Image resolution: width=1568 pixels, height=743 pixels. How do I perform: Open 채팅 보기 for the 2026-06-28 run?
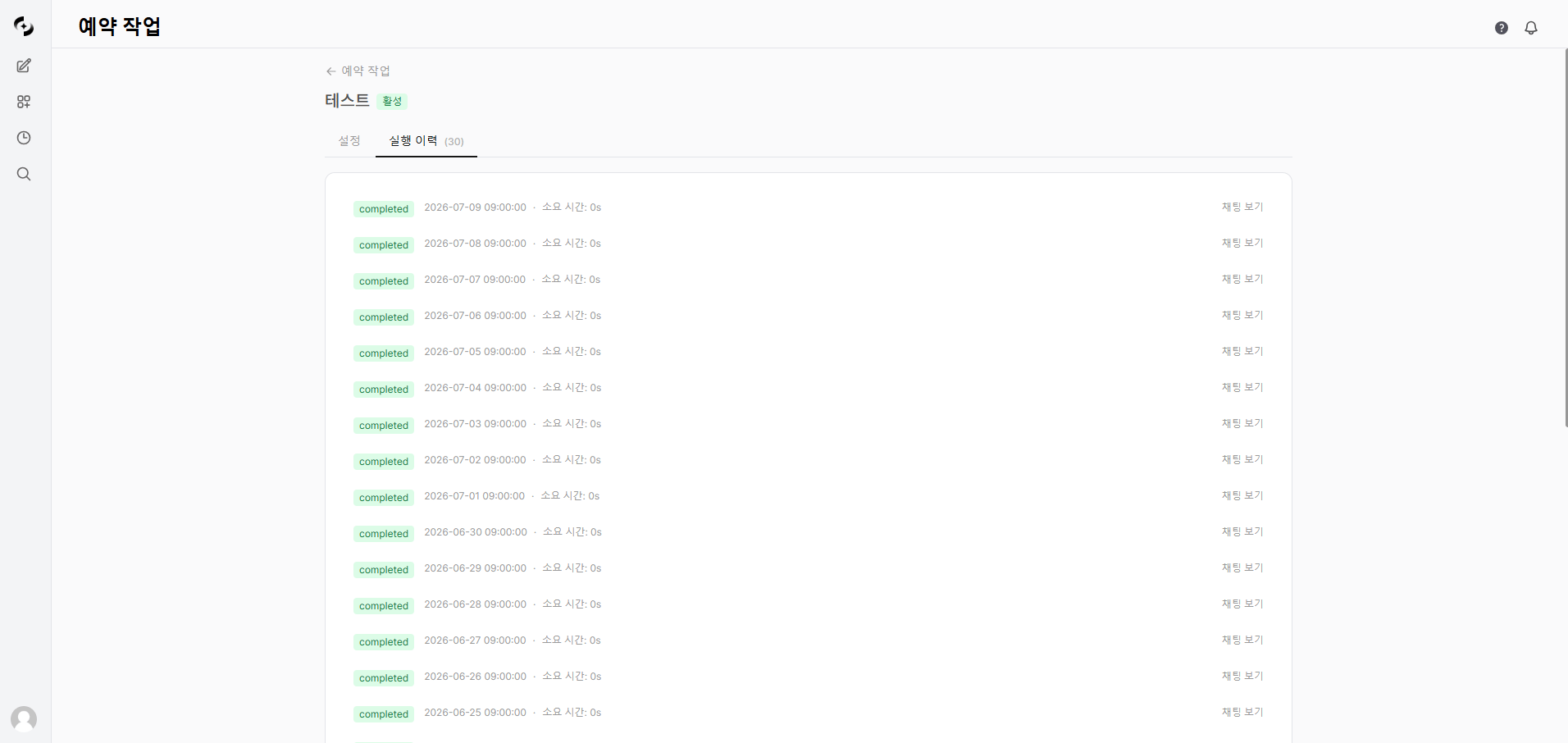pyautogui.click(x=1242, y=604)
